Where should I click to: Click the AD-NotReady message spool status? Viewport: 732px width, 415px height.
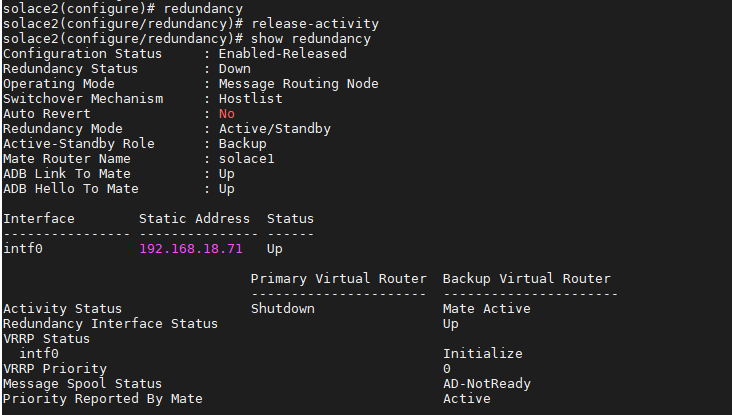[486, 383]
